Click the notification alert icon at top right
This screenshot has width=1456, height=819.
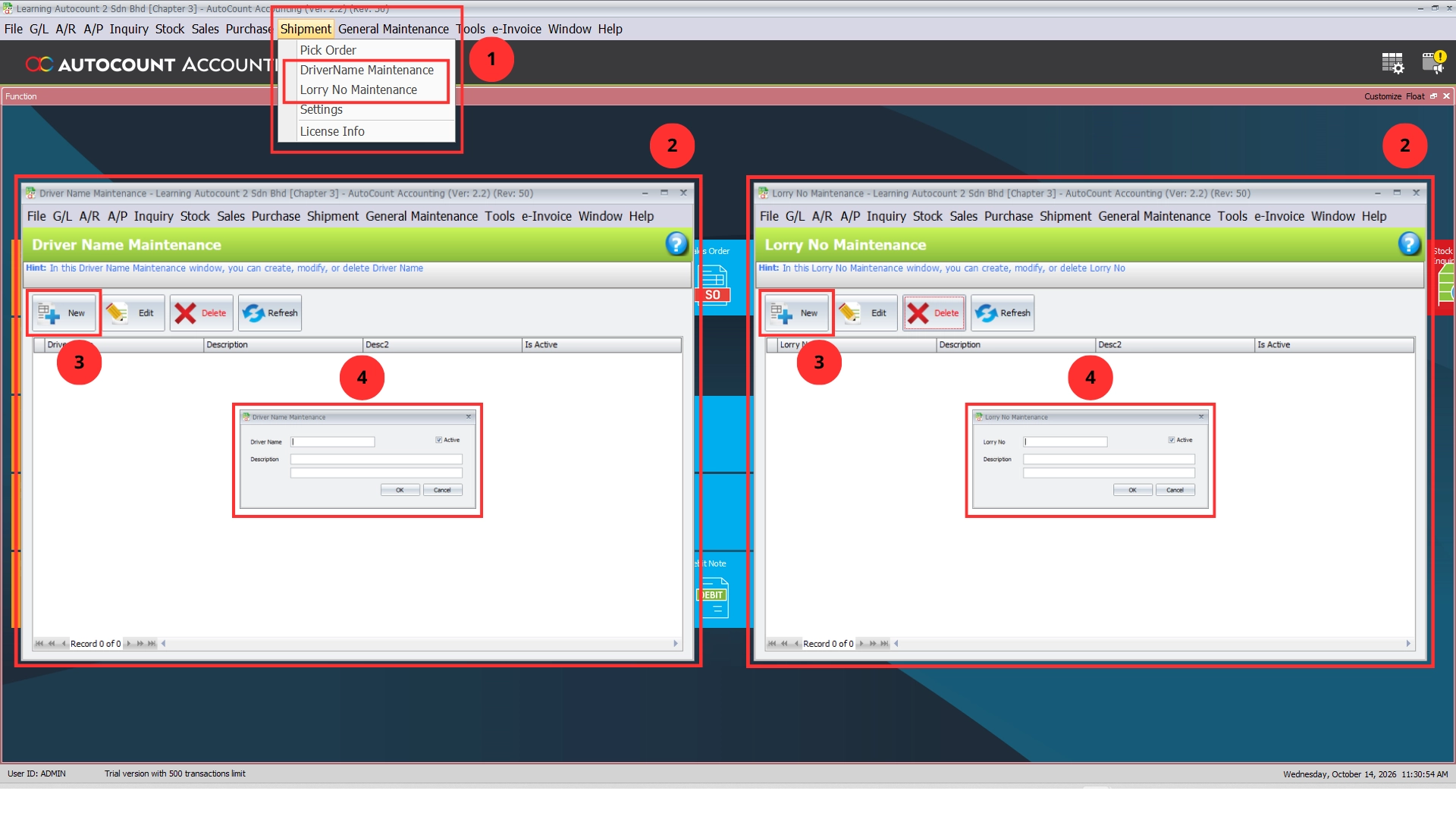pos(1433,62)
